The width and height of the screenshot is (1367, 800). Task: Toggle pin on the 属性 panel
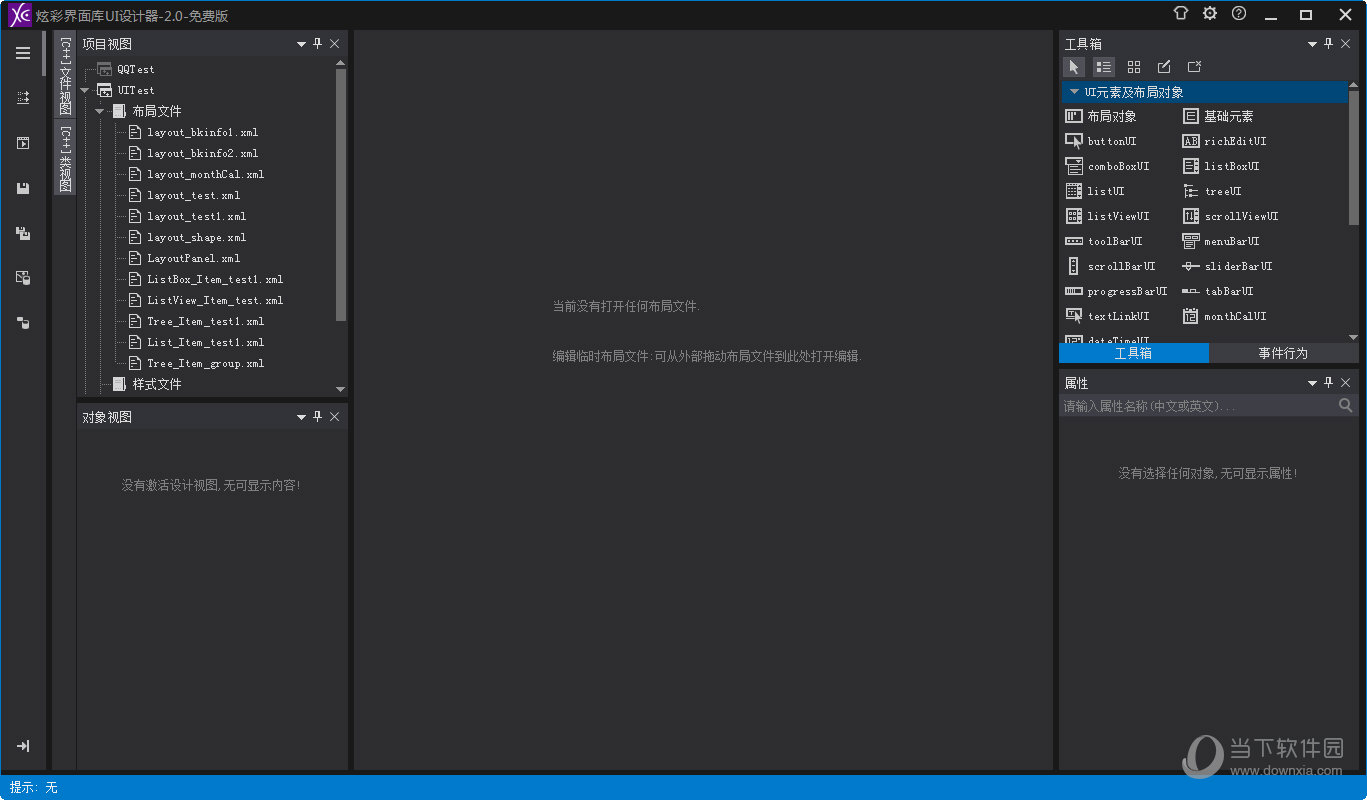point(1329,382)
